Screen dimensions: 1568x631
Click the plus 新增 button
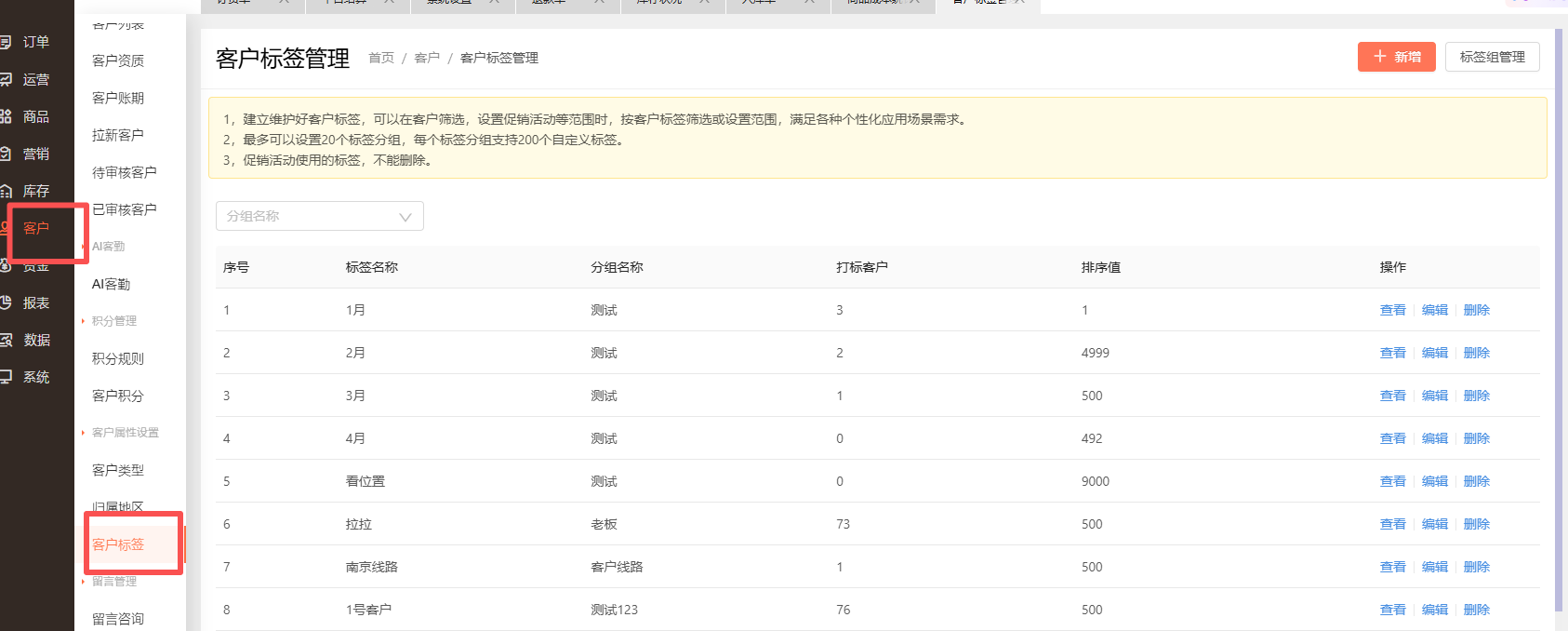1397,57
